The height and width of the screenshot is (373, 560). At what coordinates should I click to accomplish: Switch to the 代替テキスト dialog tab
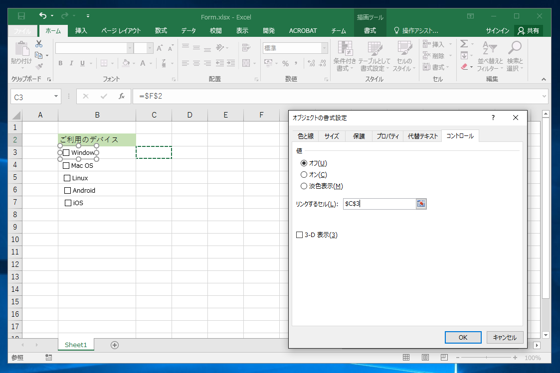click(x=423, y=136)
